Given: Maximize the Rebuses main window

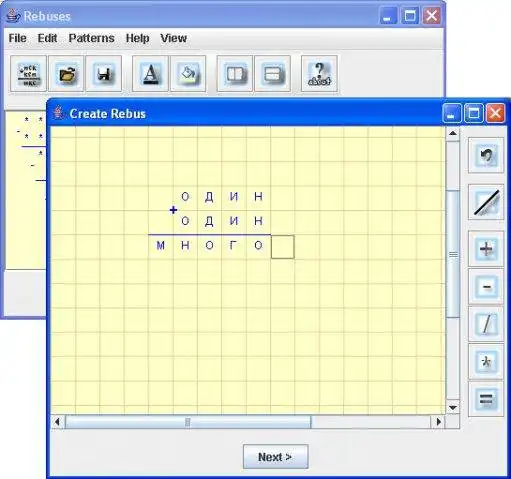Looking at the screenshot, I should pos(410,16).
